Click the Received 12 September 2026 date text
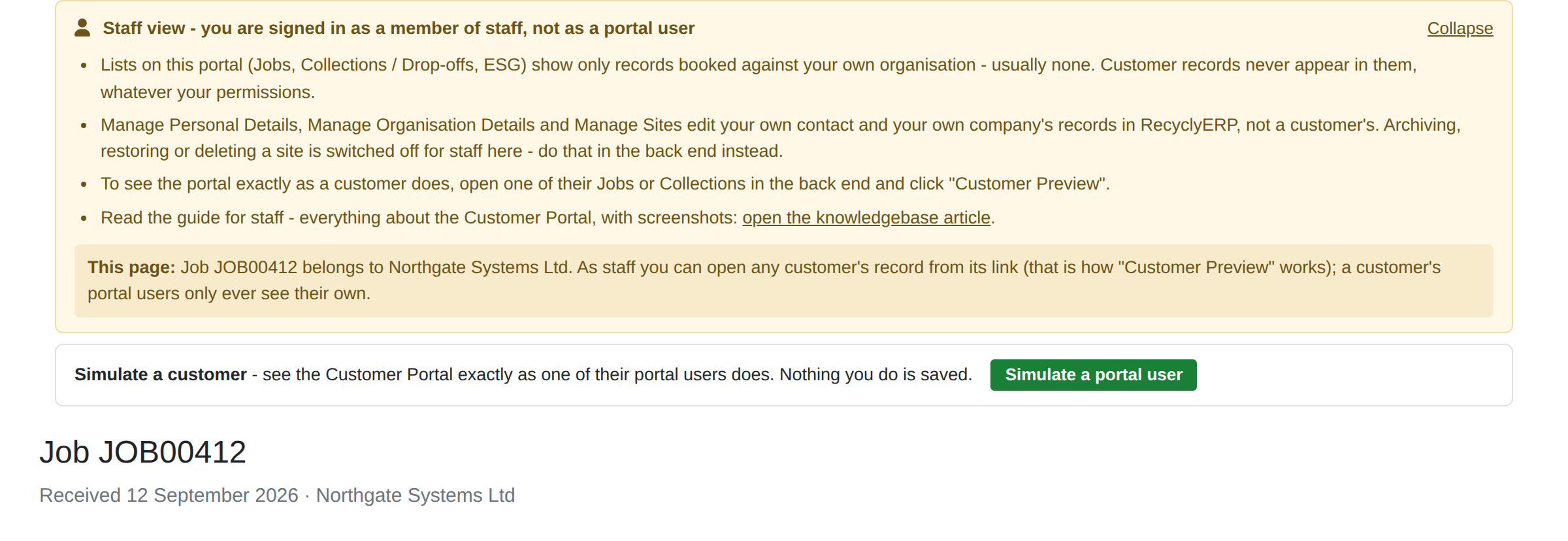 point(169,495)
